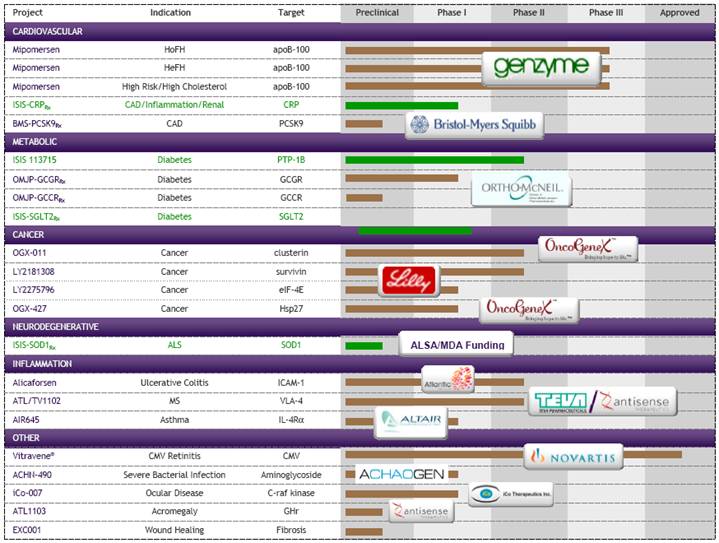Click the OncoGenex logo beside OGX-427
719x543 pixels.
529,310
